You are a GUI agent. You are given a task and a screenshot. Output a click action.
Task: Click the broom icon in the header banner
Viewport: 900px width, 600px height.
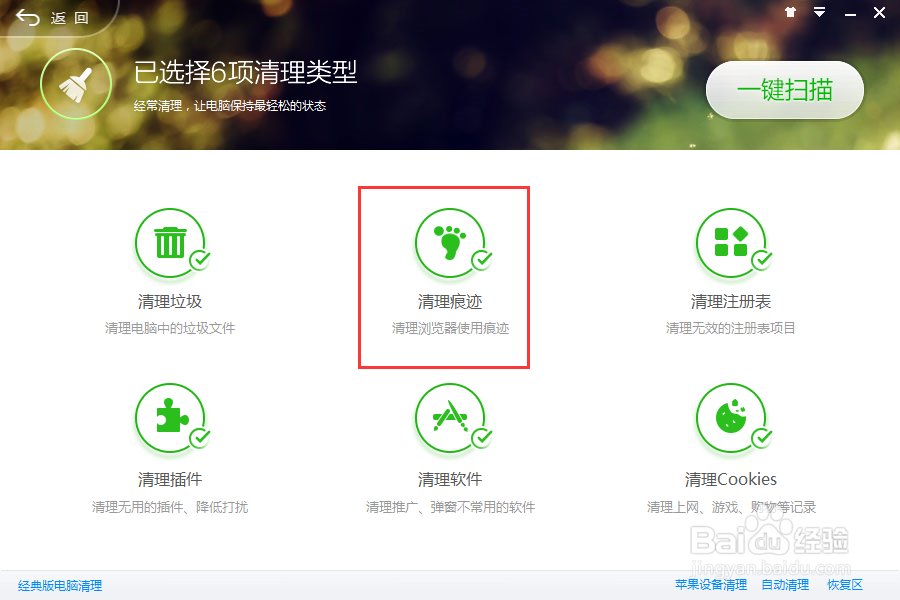tap(75, 83)
